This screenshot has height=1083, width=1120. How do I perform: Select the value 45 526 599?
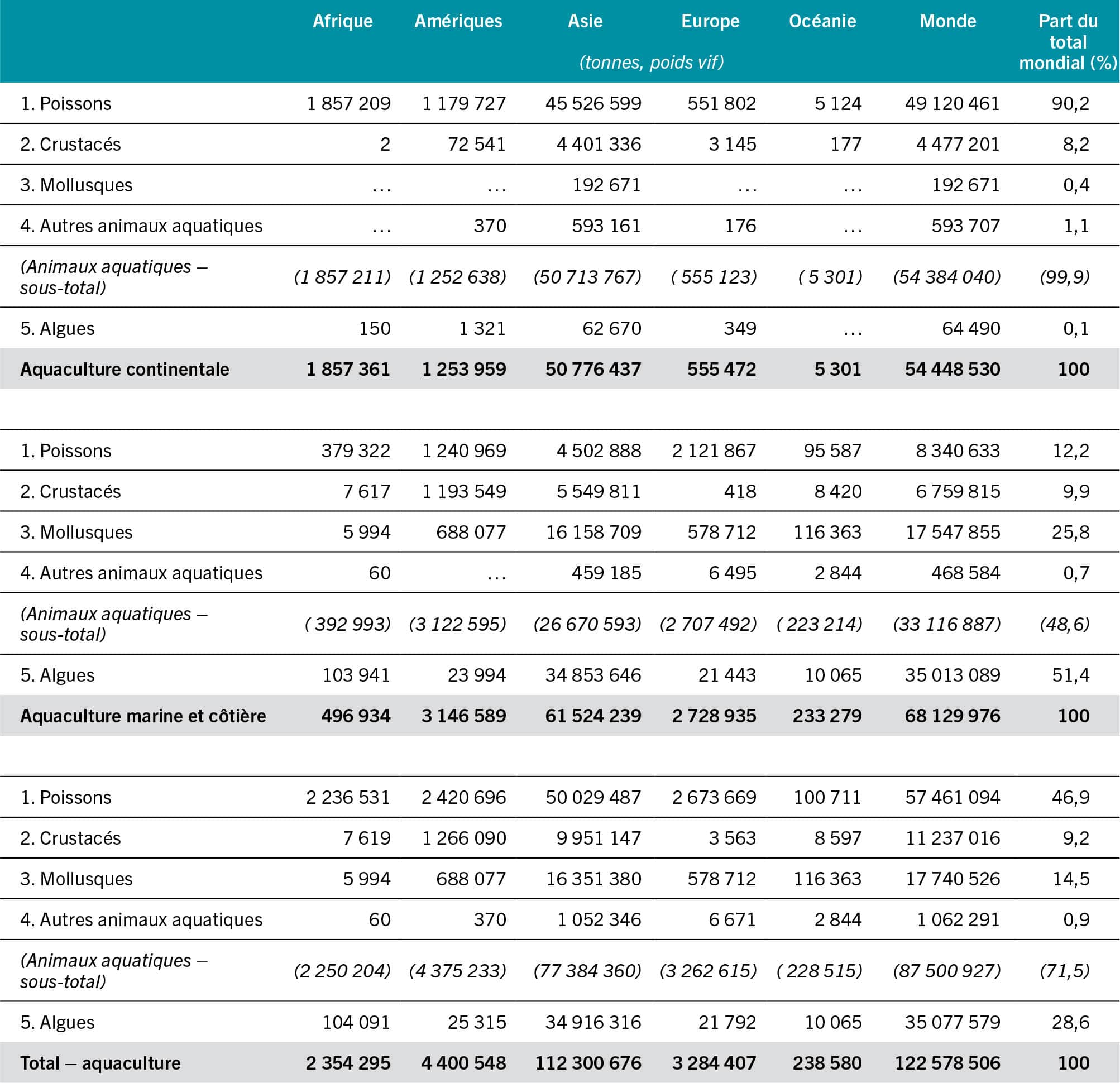click(x=593, y=103)
